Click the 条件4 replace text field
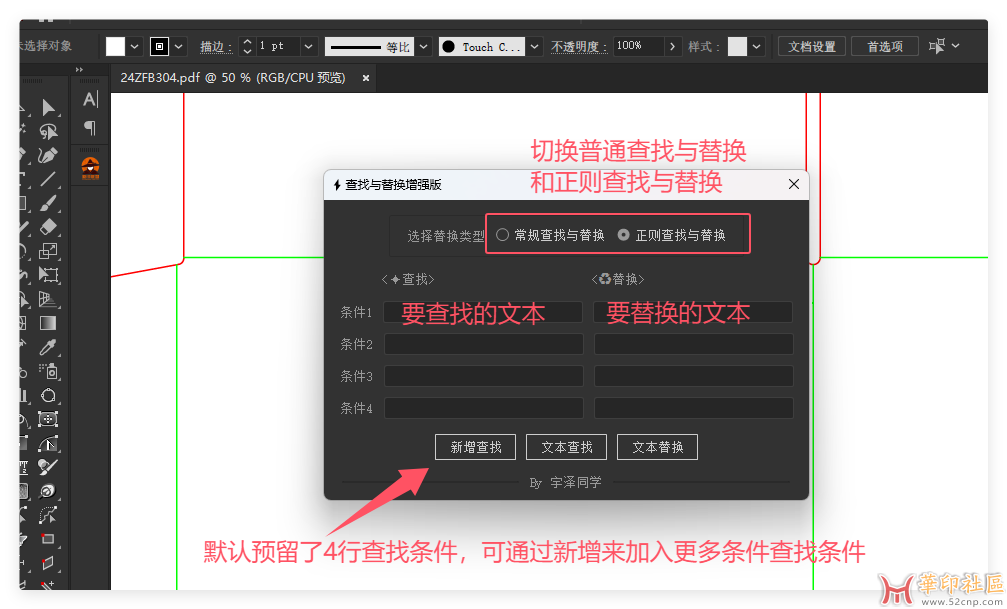This screenshot has width=1007, height=609. tap(694, 408)
